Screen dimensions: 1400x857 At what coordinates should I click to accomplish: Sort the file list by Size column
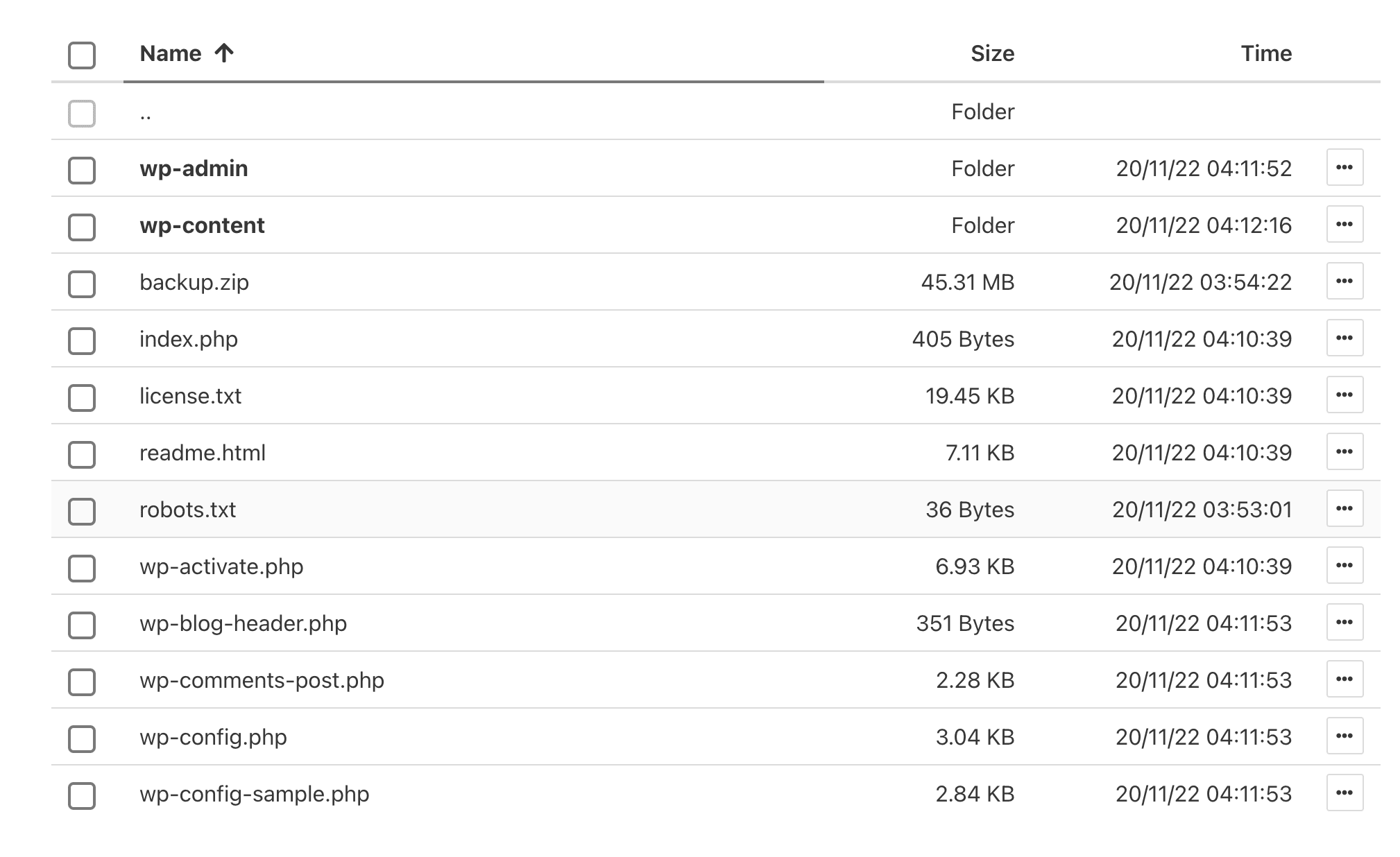991,53
